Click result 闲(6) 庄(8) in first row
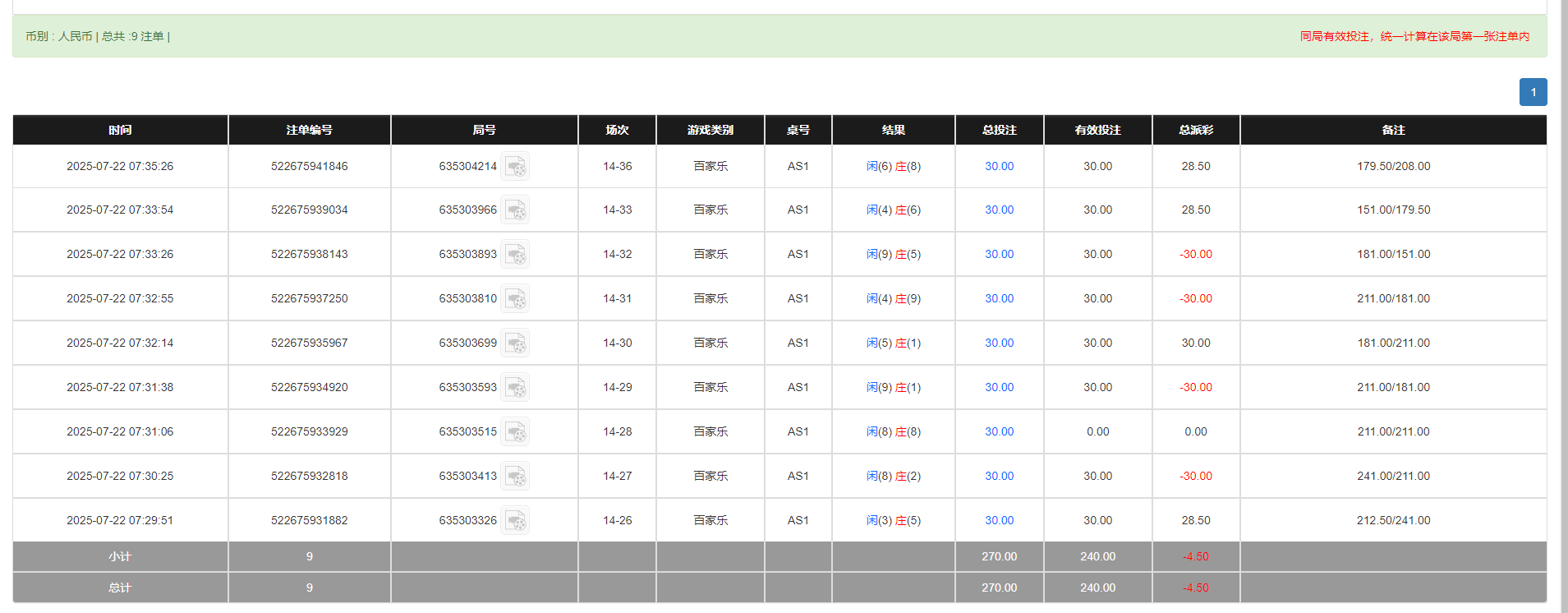The image size is (1568, 613). (893, 166)
